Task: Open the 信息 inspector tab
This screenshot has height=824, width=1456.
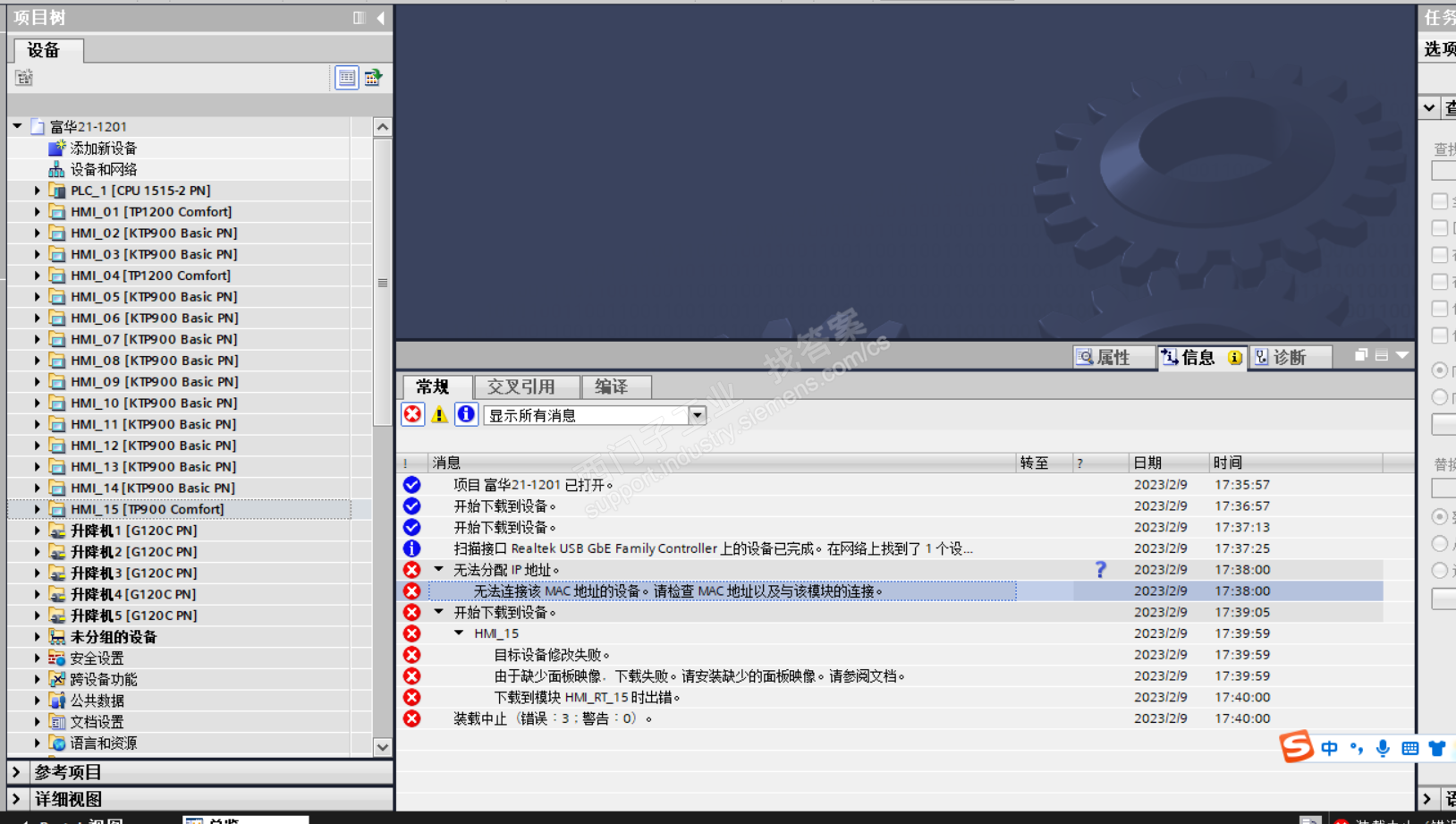Action: (1201, 357)
